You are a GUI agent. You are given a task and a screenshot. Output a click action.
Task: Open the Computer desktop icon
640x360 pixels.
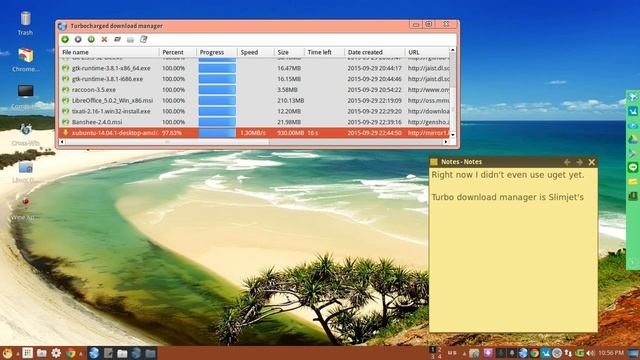[25, 96]
